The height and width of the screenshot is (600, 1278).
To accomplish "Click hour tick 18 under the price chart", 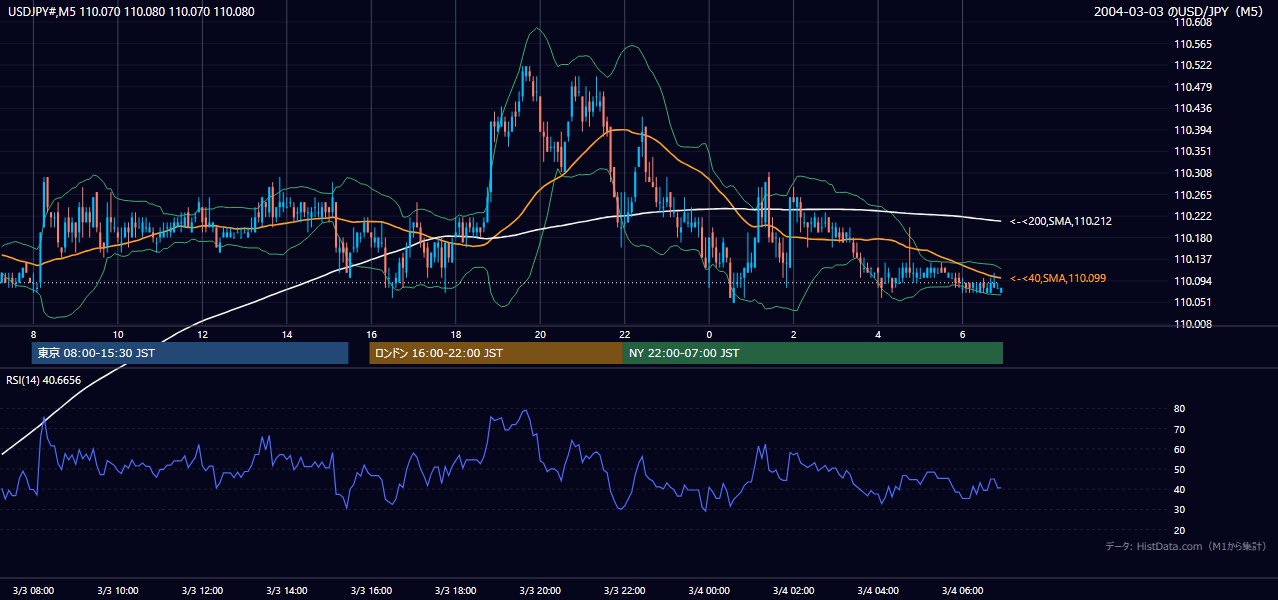I will (x=456, y=334).
